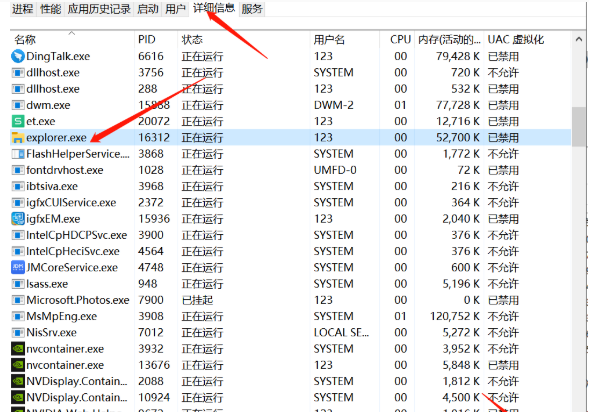Select the FlashHelperService process icon

click(x=18, y=154)
